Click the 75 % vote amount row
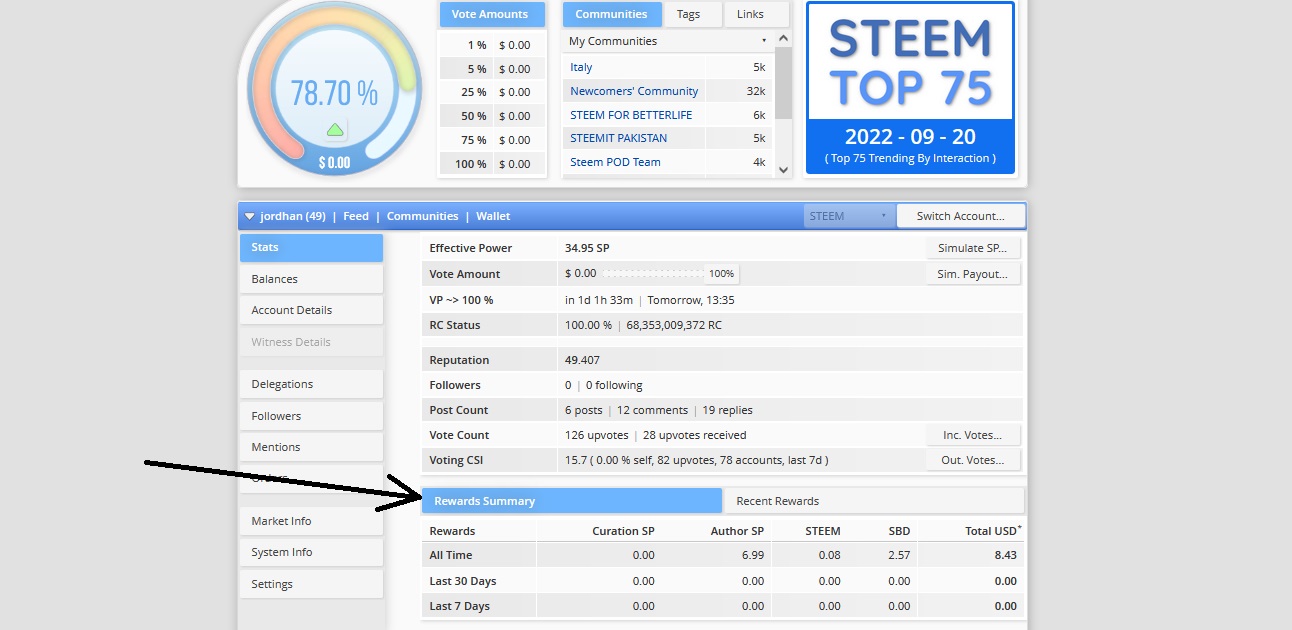The image size is (1292, 630). pyautogui.click(x=492, y=140)
